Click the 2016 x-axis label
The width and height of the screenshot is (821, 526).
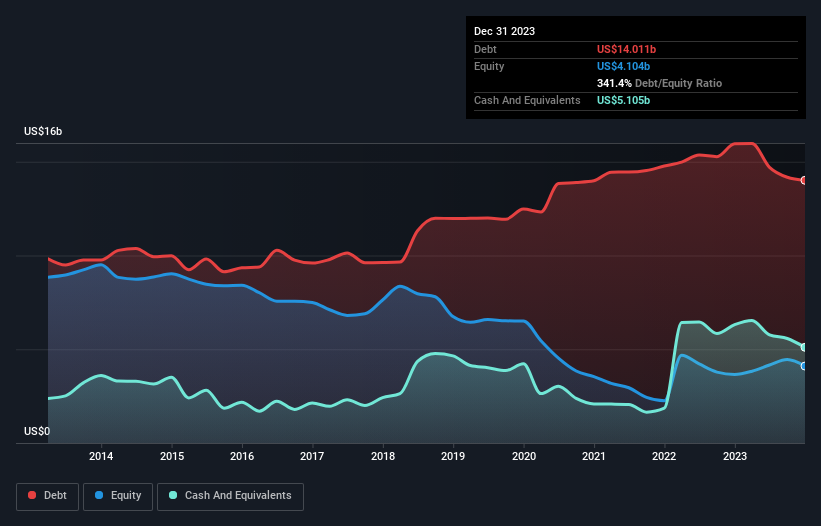click(242, 456)
